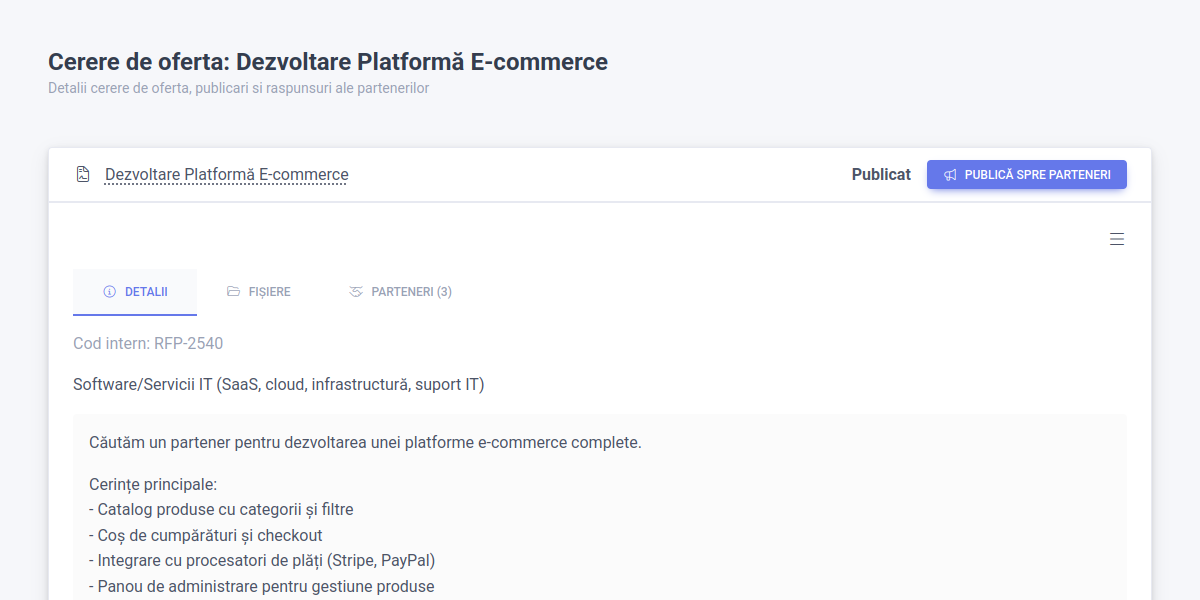Click the Software/Servicii IT category line
This screenshot has height=600, width=1200.
coord(278,384)
